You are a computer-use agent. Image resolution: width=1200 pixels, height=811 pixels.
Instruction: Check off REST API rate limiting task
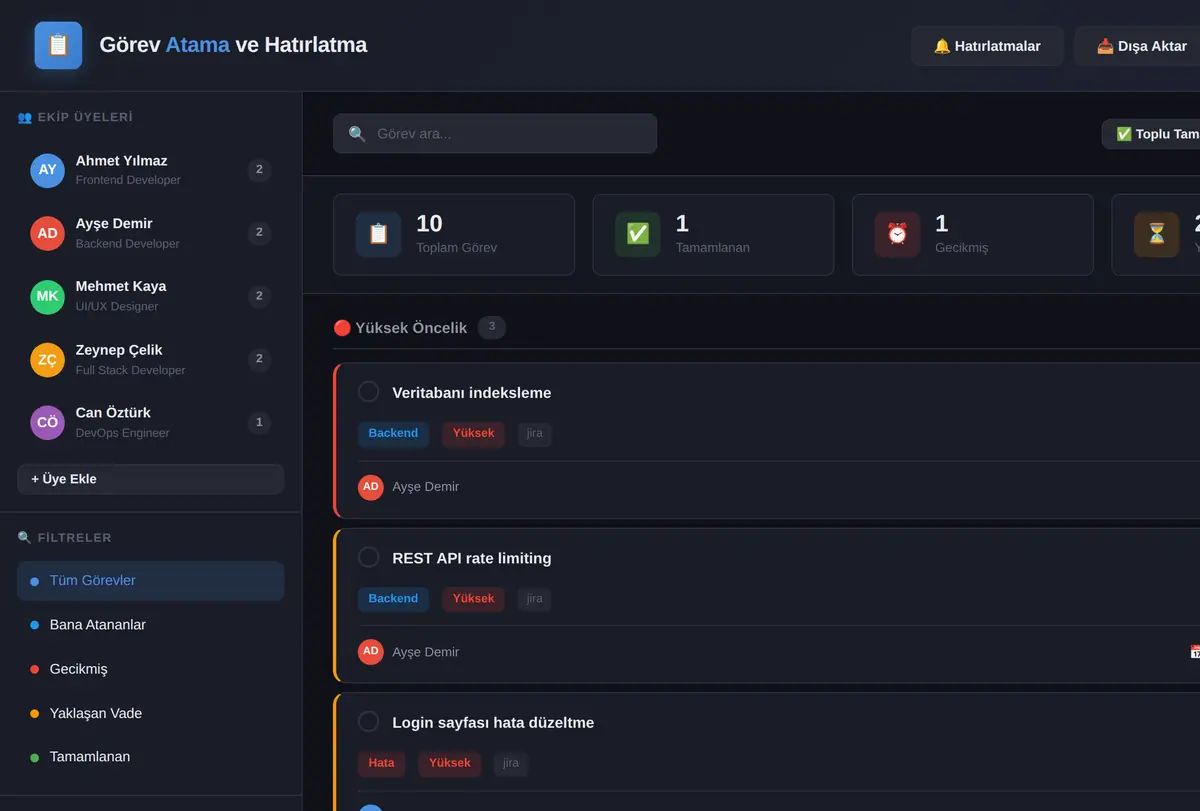pos(369,557)
